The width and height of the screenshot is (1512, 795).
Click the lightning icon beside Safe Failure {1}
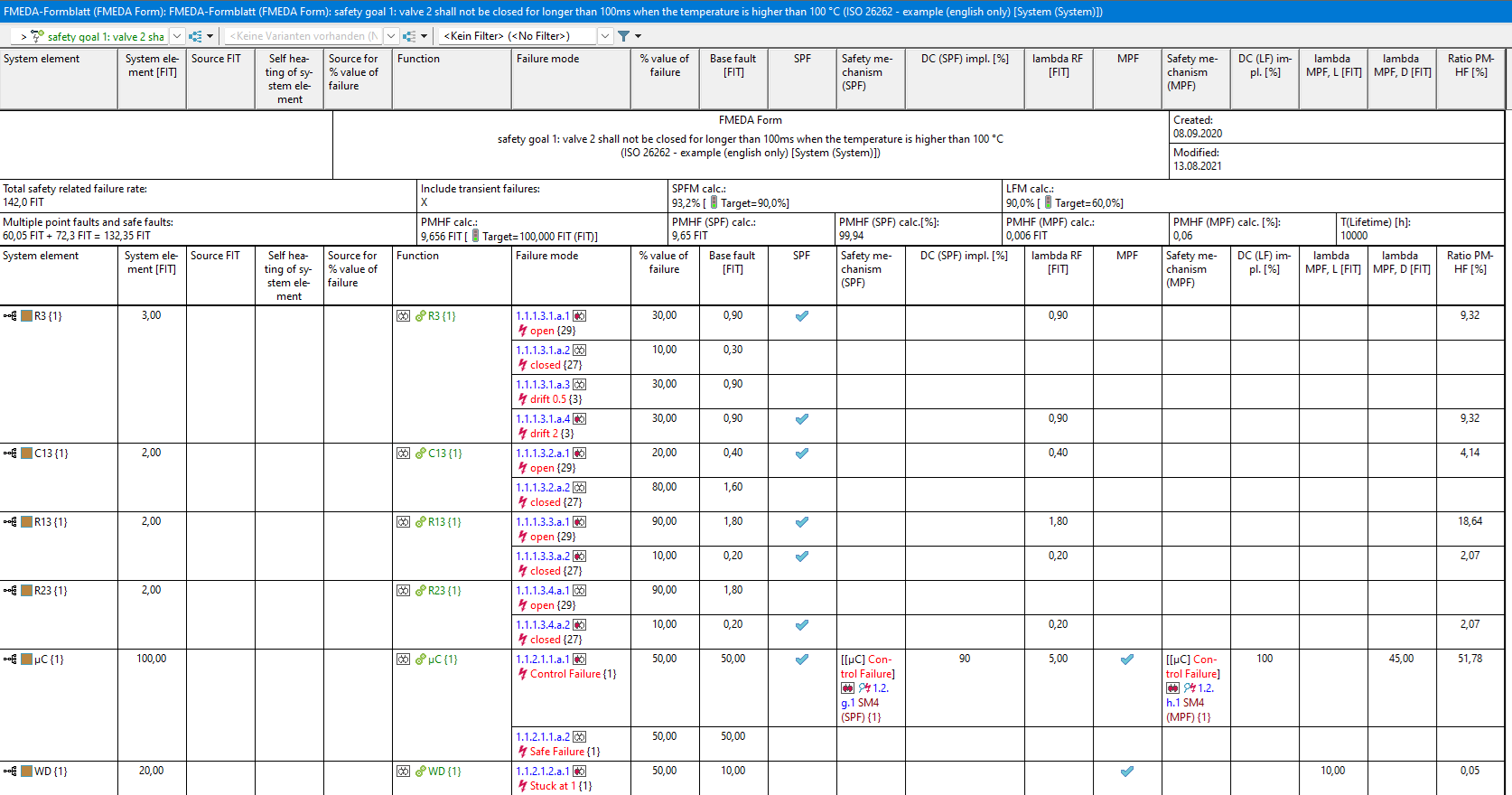coord(522,752)
